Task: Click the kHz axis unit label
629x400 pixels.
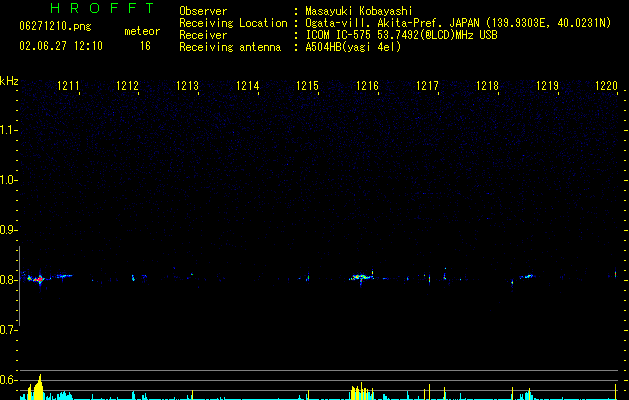Action: pyautogui.click(x=9, y=81)
